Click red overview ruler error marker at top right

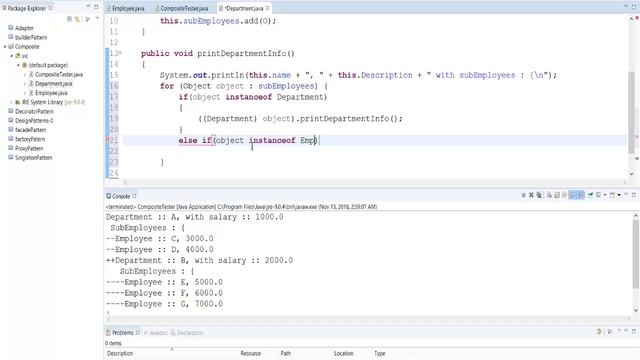click(x=636, y=18)
